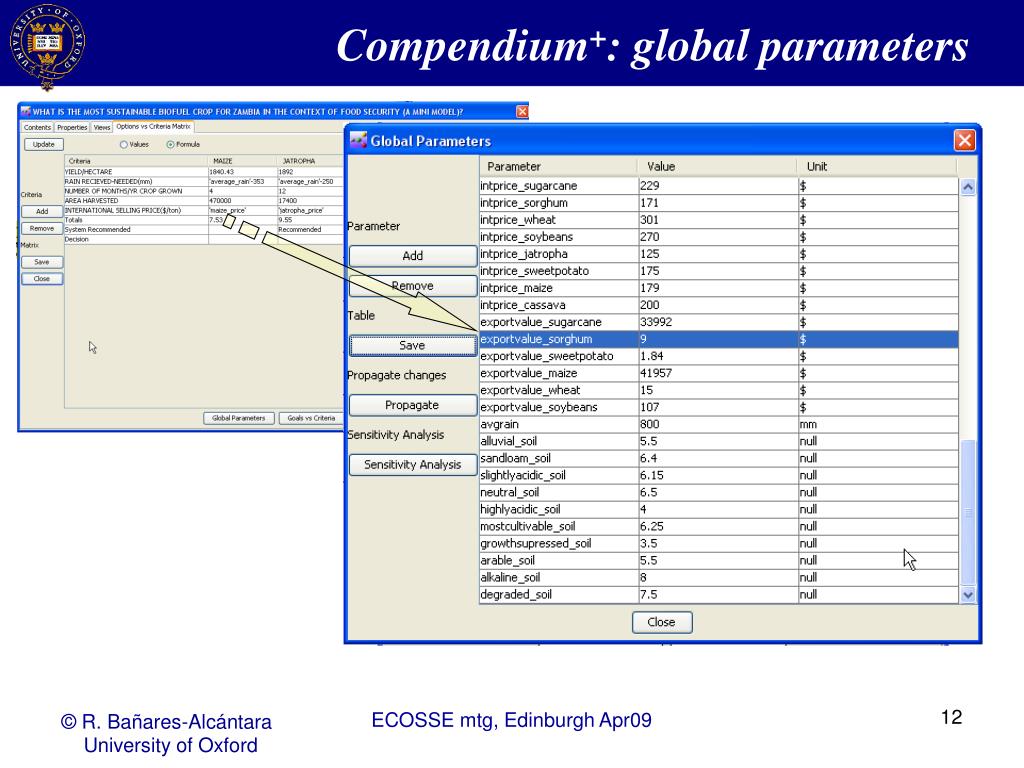Click the highlyacidic_soil parameter
This screenshot has height=768, width=1024.
pos(559,509)
